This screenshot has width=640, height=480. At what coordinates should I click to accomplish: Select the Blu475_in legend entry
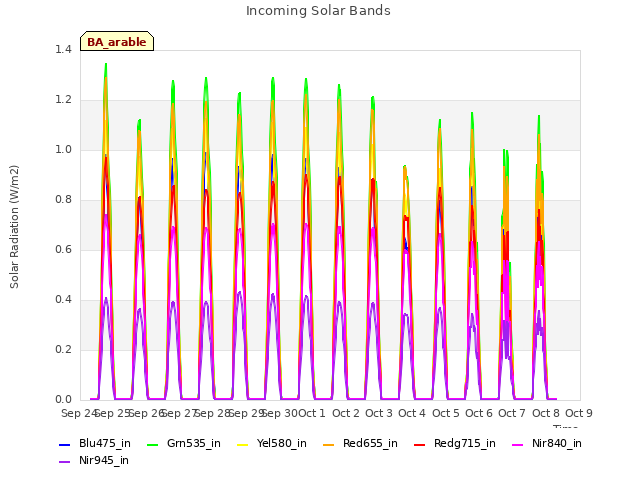95,443
